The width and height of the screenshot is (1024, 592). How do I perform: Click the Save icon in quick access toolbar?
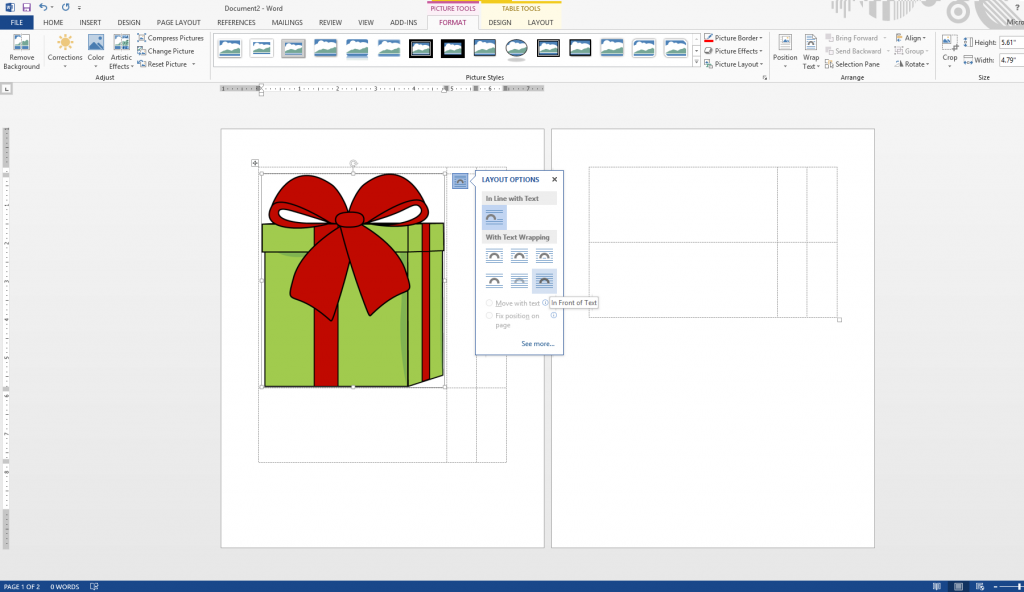26,8
